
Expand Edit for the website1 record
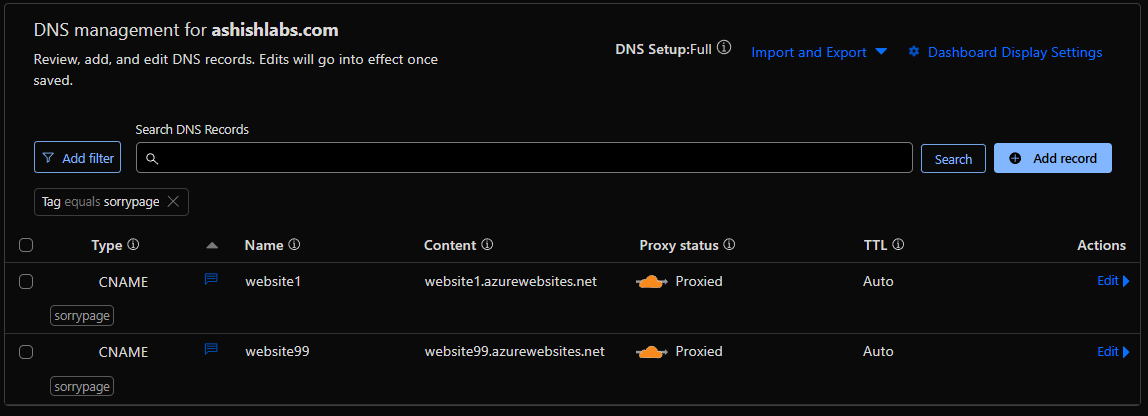pyautogui.click(x=1113, y=282)
